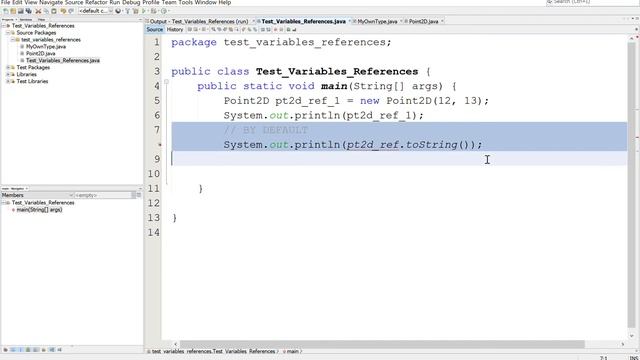Toggle Show Non-Public Members in Navigator
The height and width of the screenshot is (360, 640).
[x=28, y=350]
